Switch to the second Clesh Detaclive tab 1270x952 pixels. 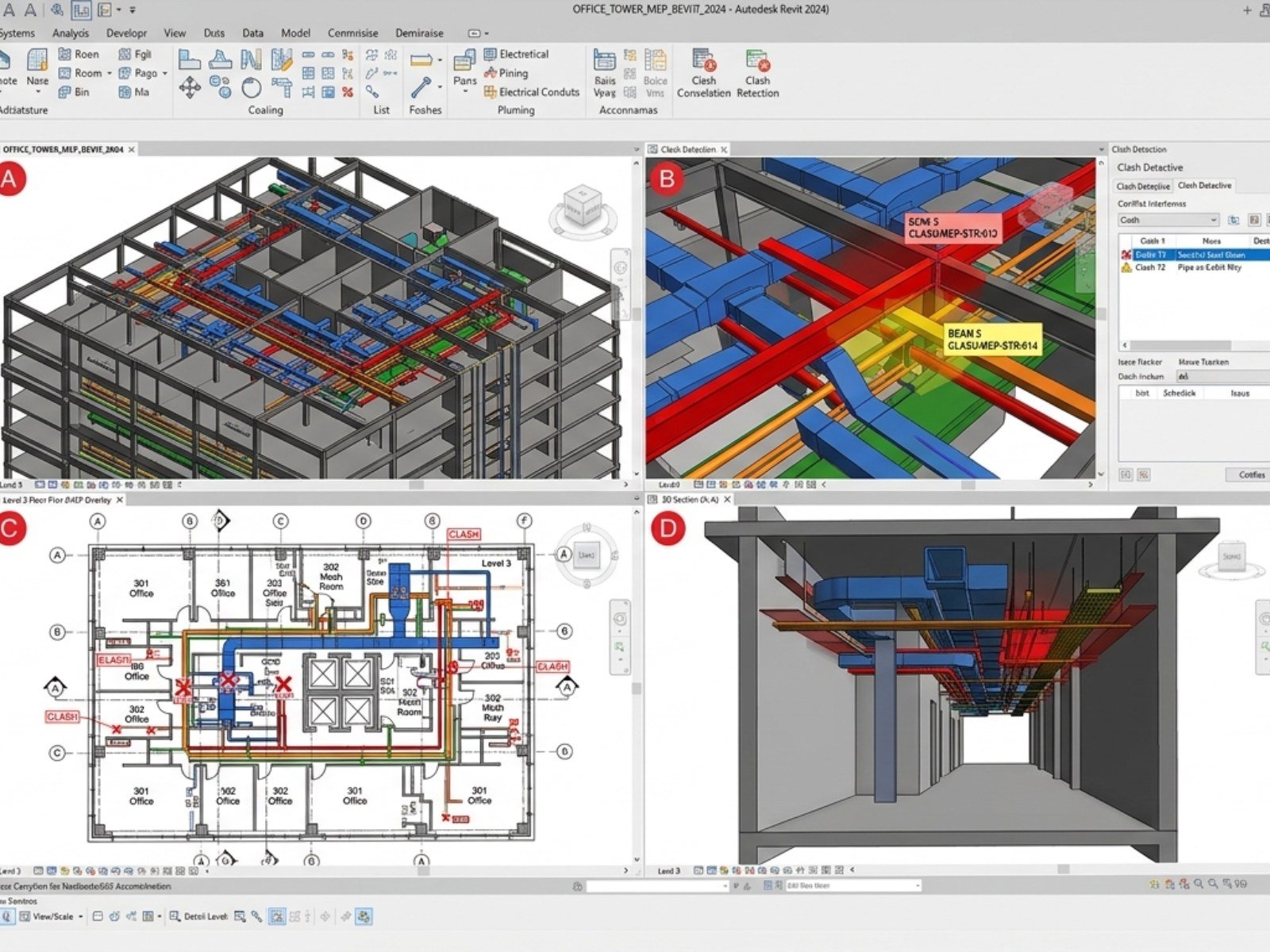click(1204, 186)
